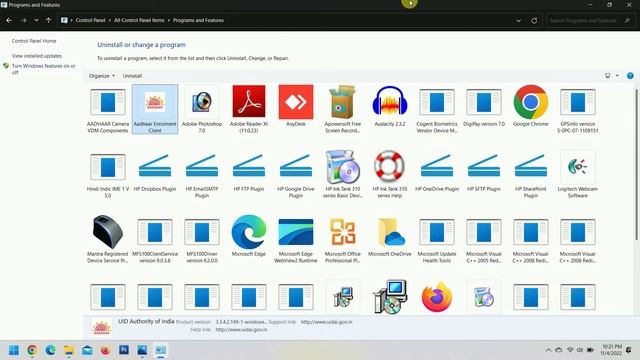This screenshot has width=640, height=360.
Task: Open the Windows Start menu
Action: 13,350
